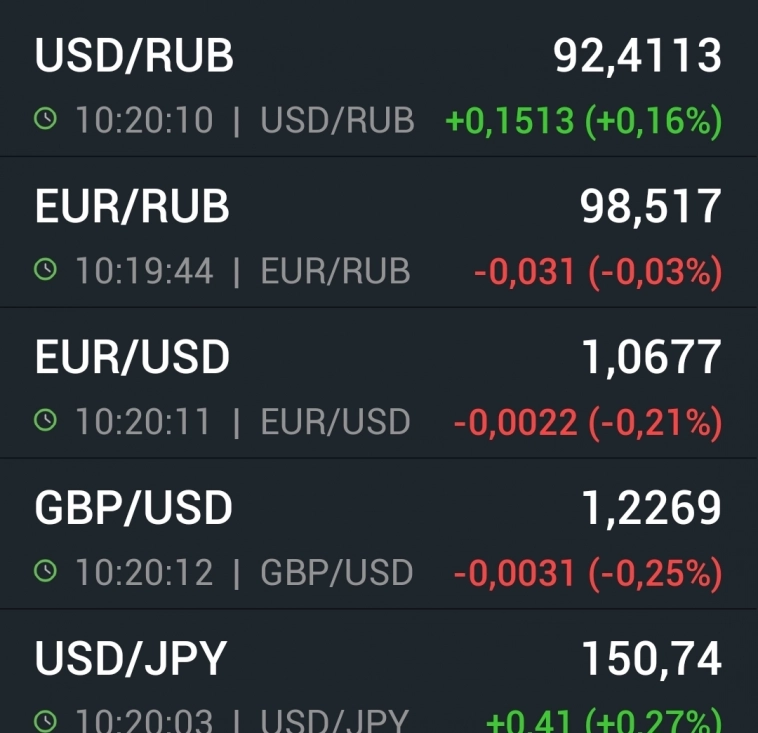Screen dimensions: 758x733
Task: Tap the 10:20:10 update timestamp
Action: pos(144,121)
